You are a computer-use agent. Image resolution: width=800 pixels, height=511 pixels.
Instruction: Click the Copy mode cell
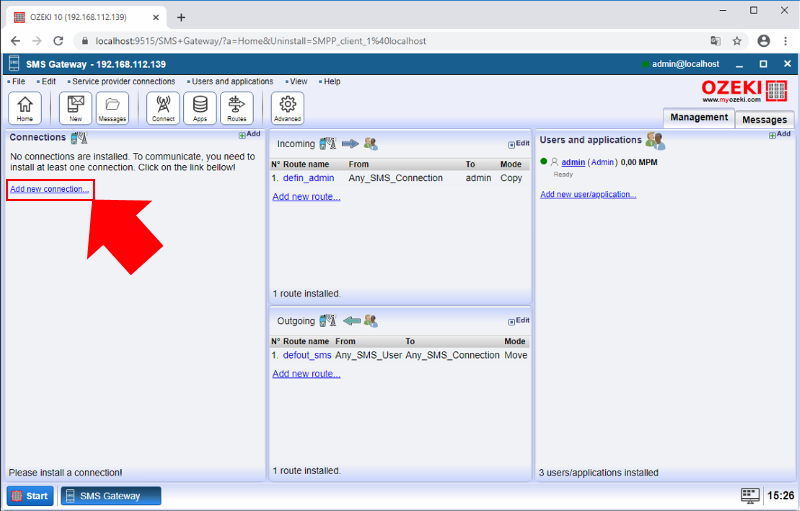(x=511, y=178)
